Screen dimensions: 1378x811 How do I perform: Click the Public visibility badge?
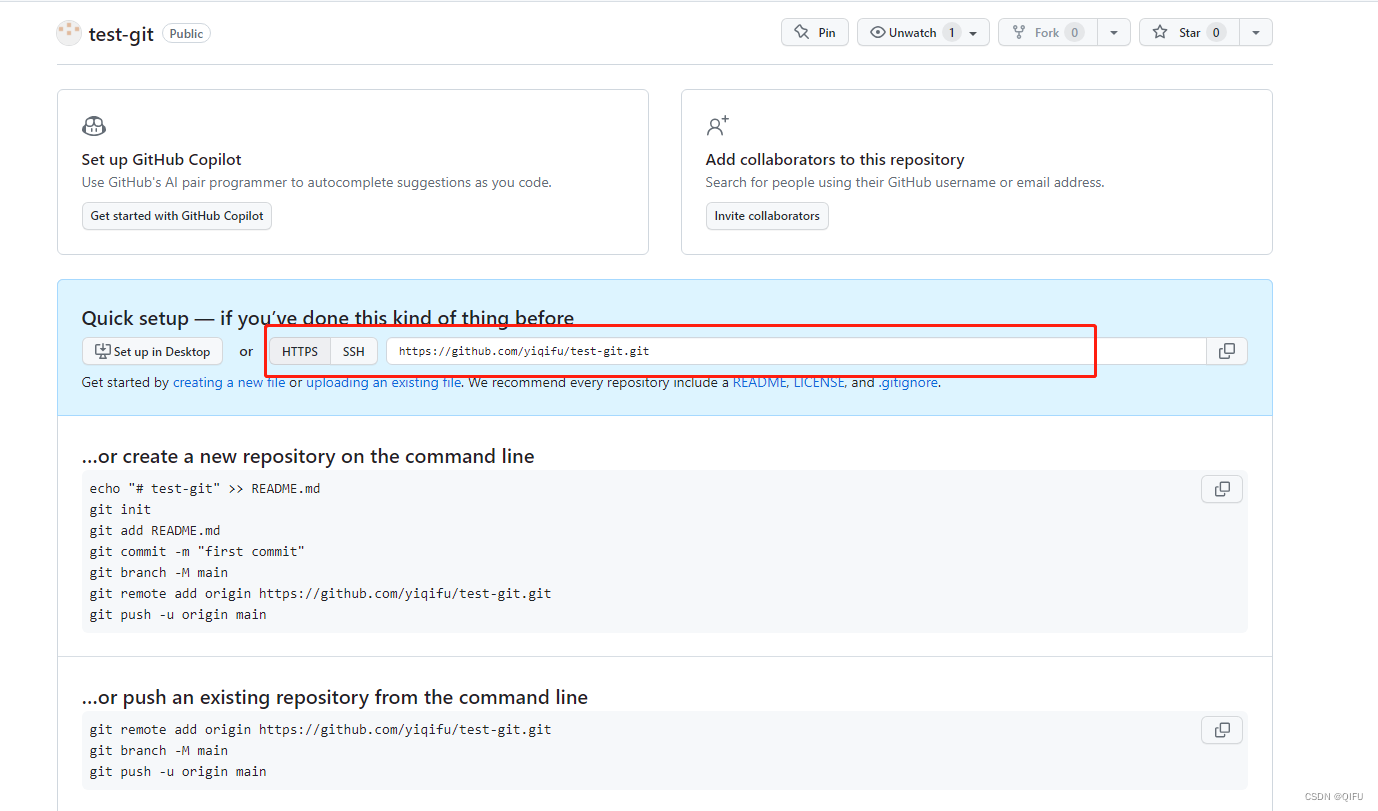coord(186,34)
